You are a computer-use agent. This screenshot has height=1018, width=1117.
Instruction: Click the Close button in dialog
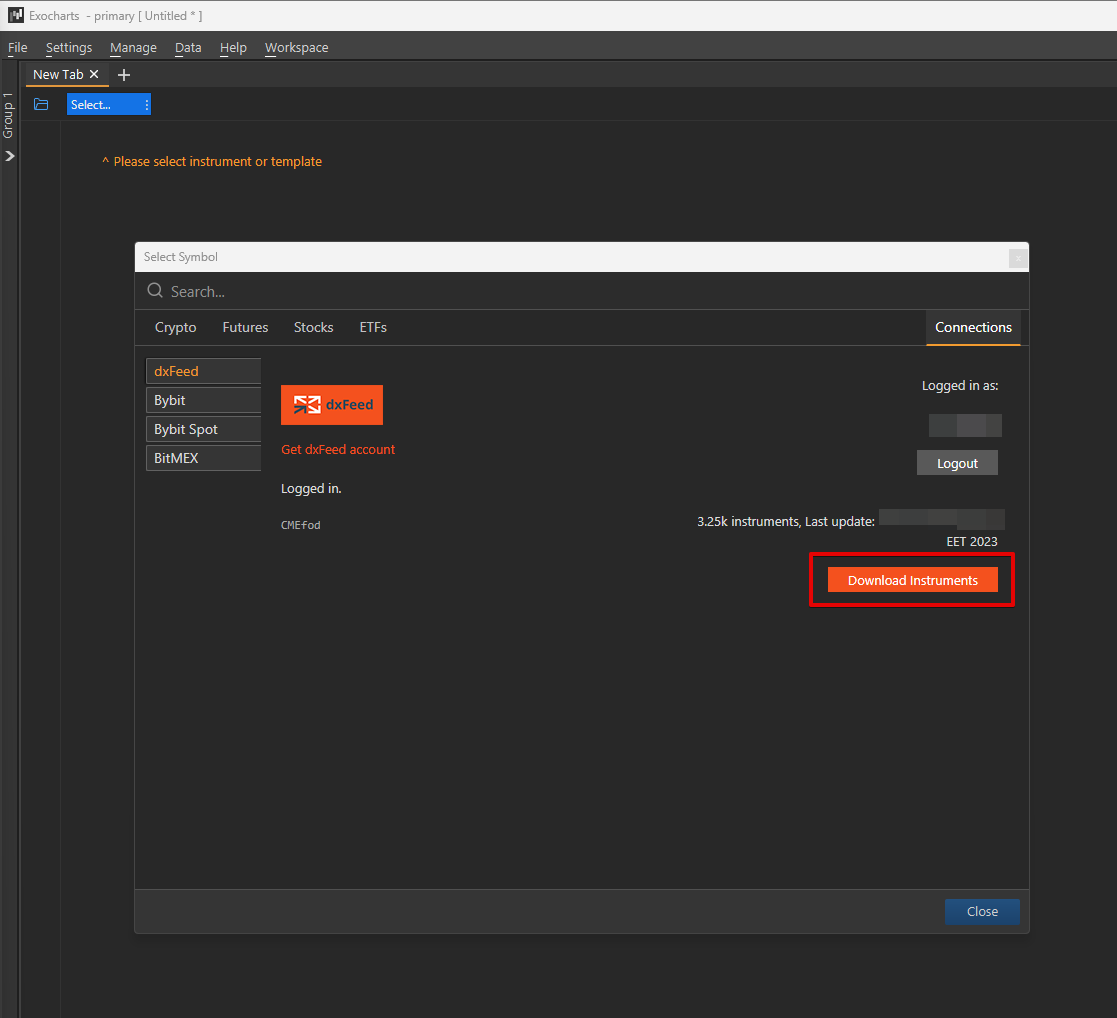982,912
